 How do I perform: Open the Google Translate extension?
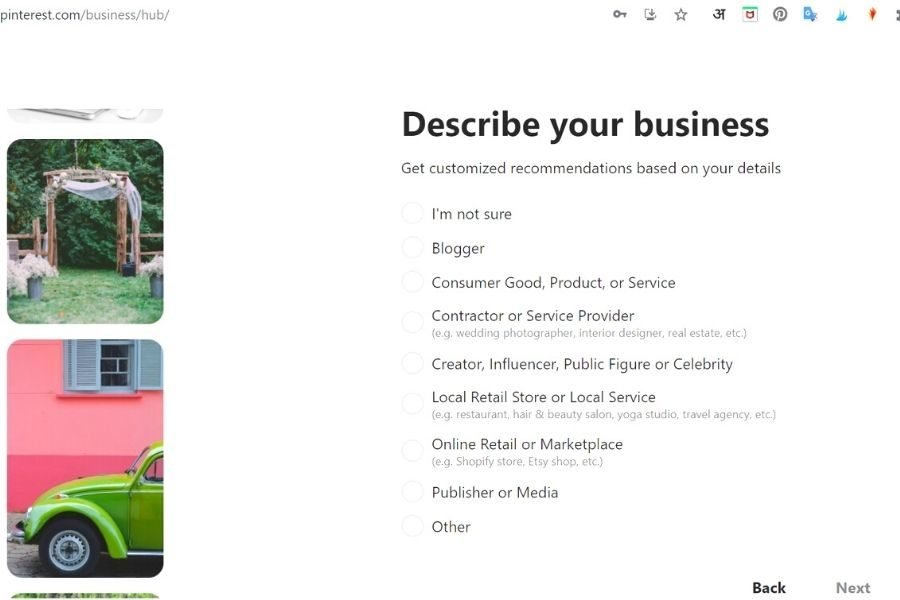810,15
